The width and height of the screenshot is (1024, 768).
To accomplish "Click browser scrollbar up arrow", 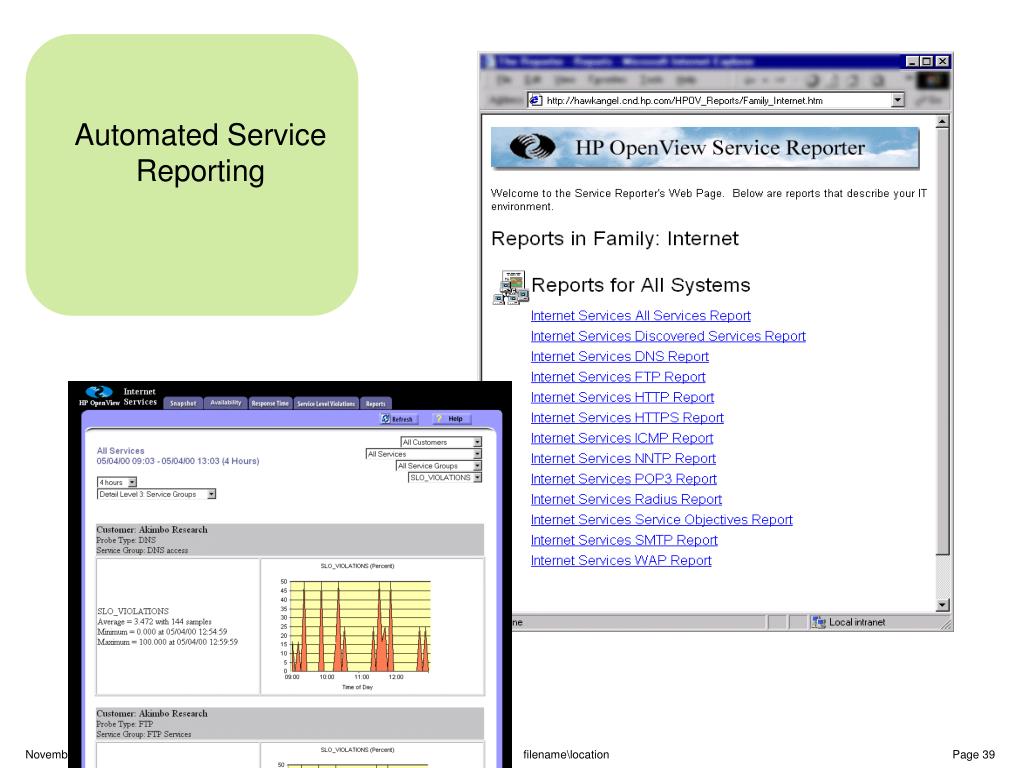I will 942,121.
